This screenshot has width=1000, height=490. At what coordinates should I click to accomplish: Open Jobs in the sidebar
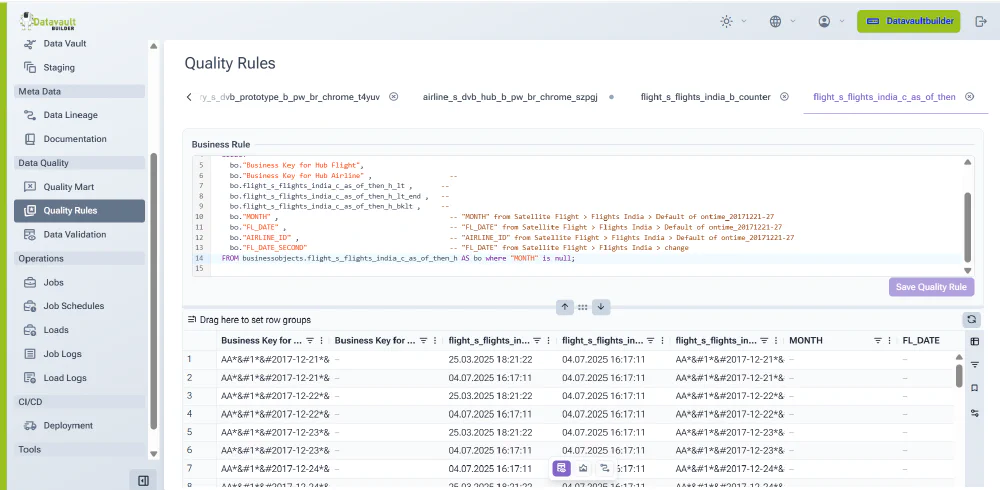tap(79, 282)
